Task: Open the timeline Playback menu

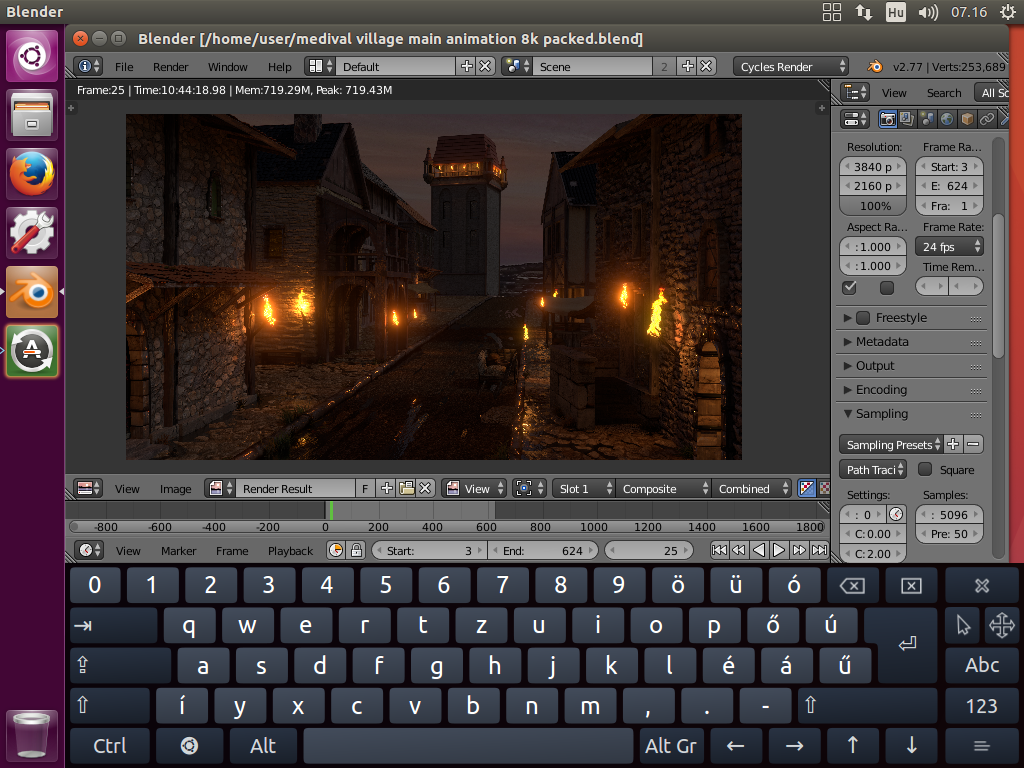Action: coord(291,551)
